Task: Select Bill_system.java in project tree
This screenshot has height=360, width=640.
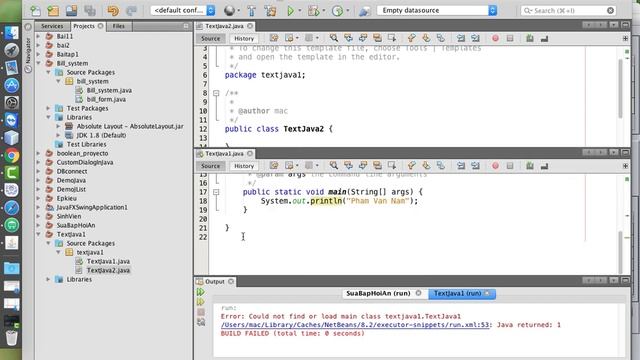Action: pos(109,90)
